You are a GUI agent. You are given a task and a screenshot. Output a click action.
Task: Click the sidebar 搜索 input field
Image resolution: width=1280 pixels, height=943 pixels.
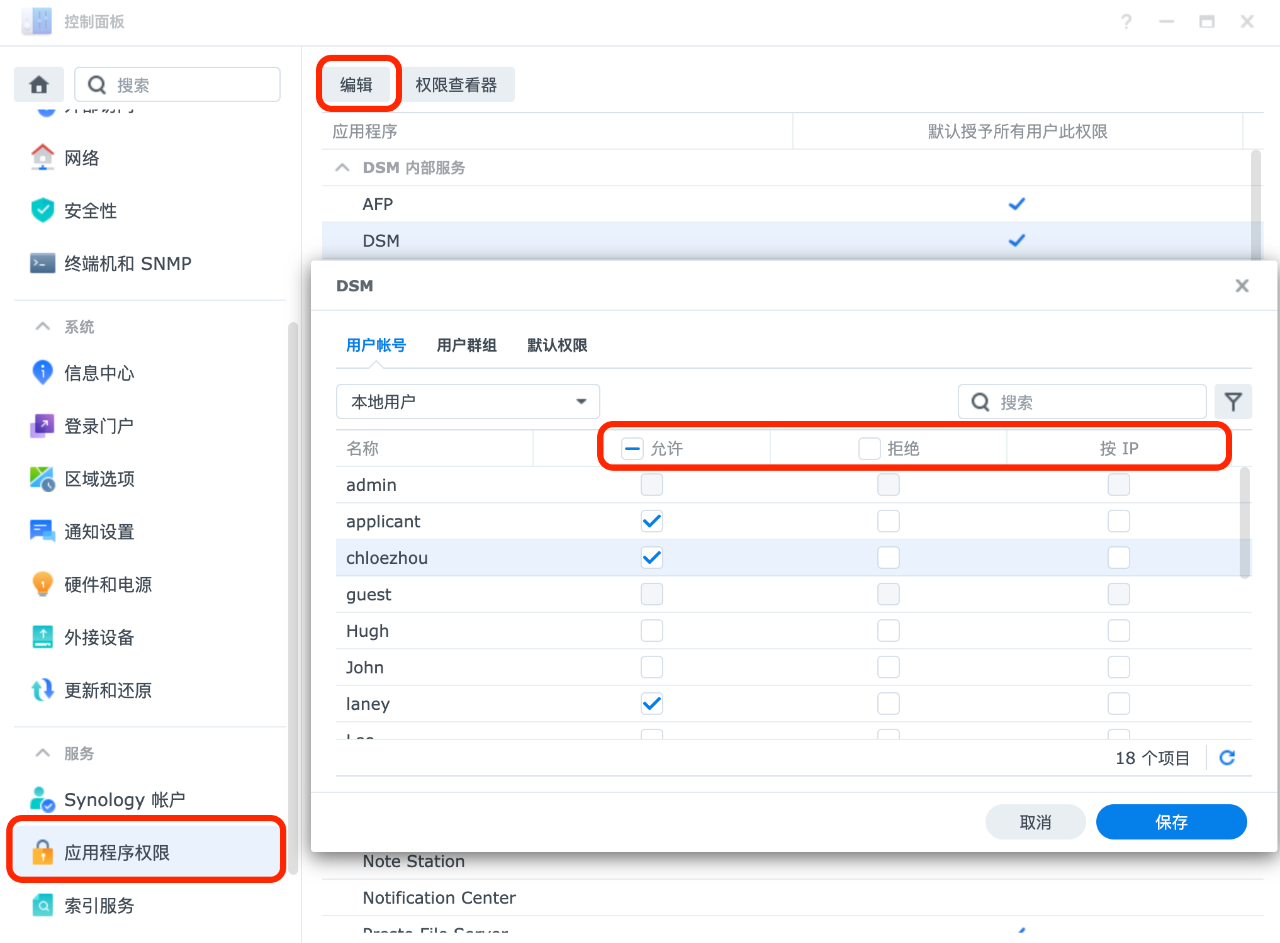pos(178,85)
